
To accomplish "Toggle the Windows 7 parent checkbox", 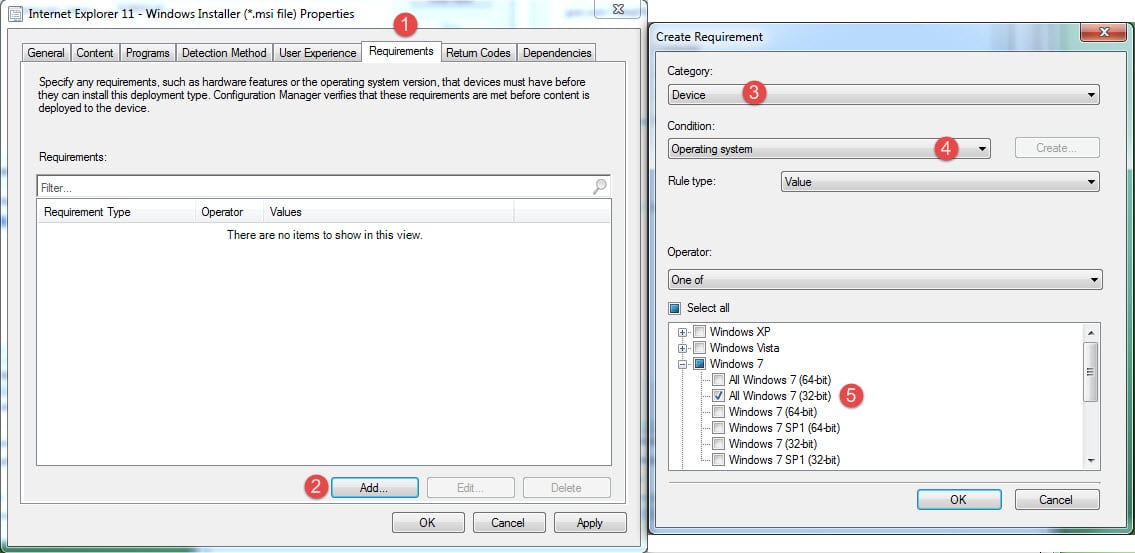I will pos(699,364).
